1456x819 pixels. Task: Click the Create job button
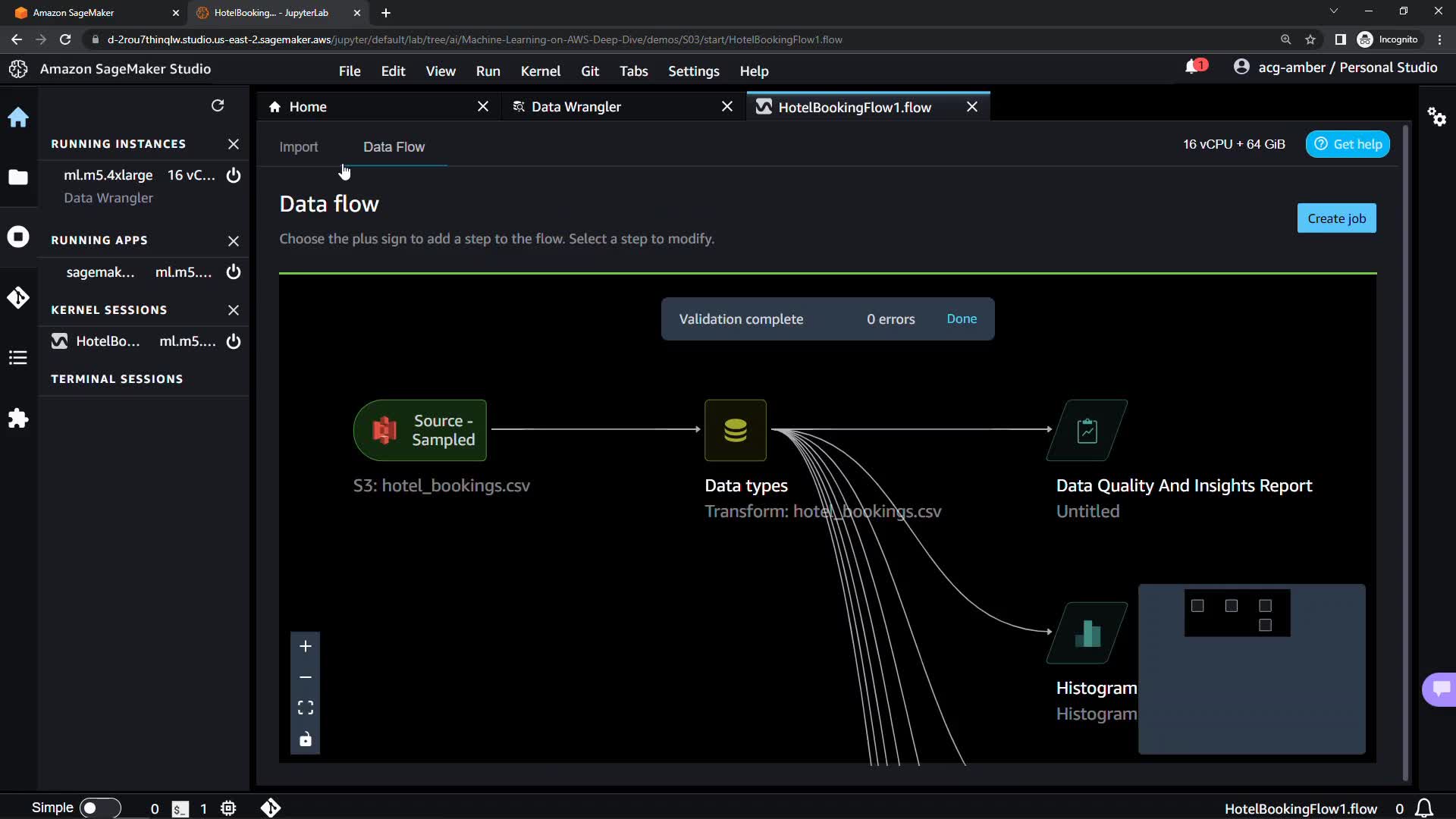[1336, 218]
